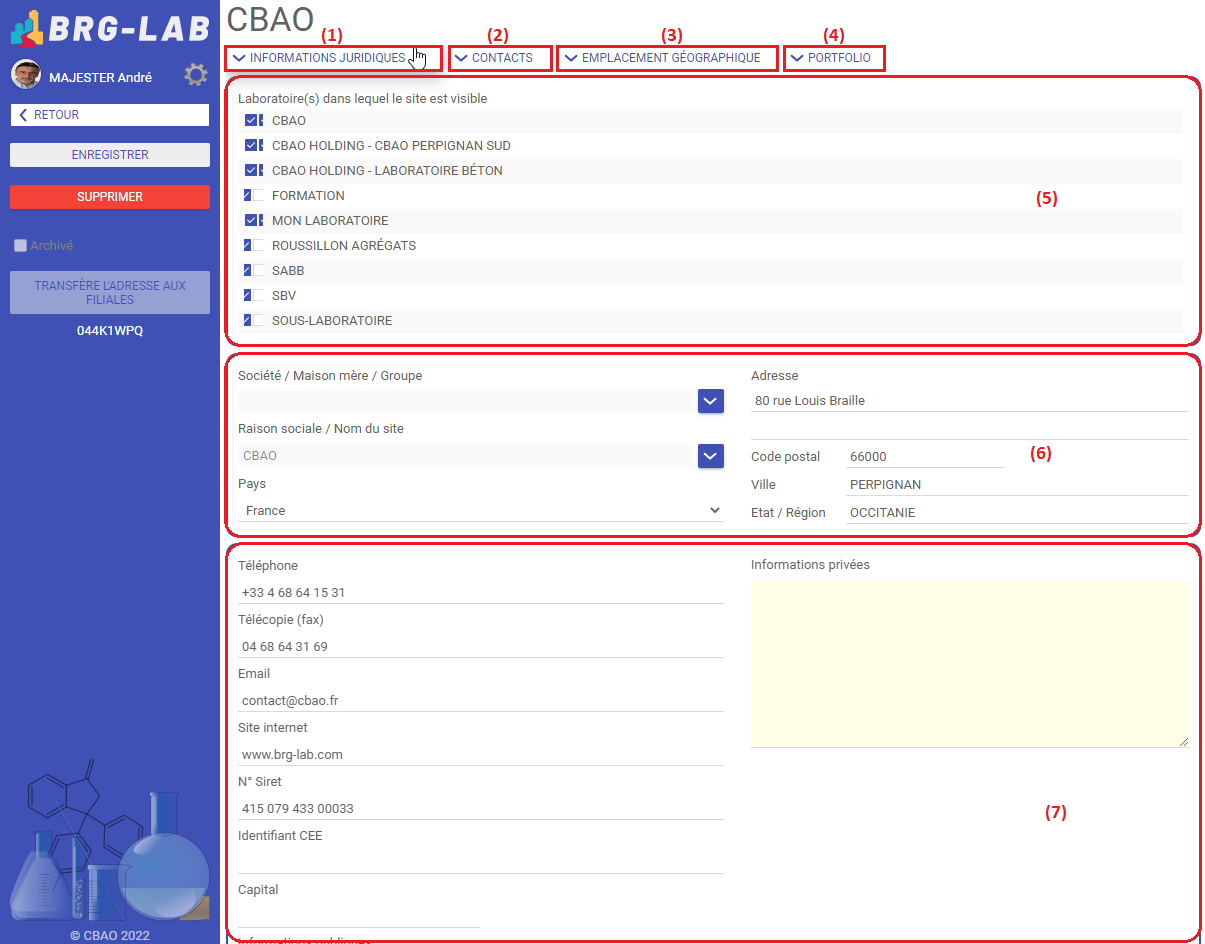Open the Pays country dropdown
Image resolution: width=1205 pixels, height=944 pixels.
[x=481, y=510]
